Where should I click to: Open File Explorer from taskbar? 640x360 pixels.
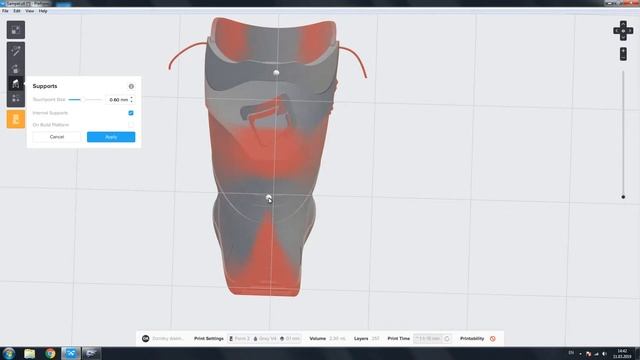(29, 353)
